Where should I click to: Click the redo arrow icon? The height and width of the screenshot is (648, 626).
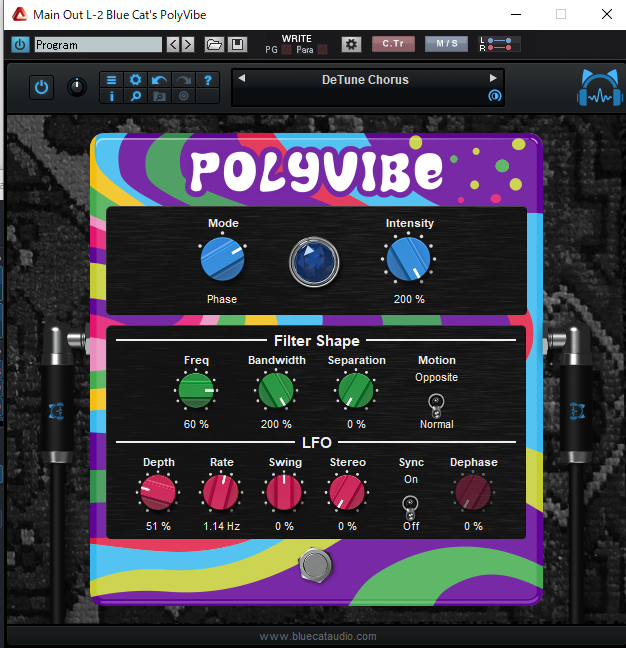pos(183,79)
